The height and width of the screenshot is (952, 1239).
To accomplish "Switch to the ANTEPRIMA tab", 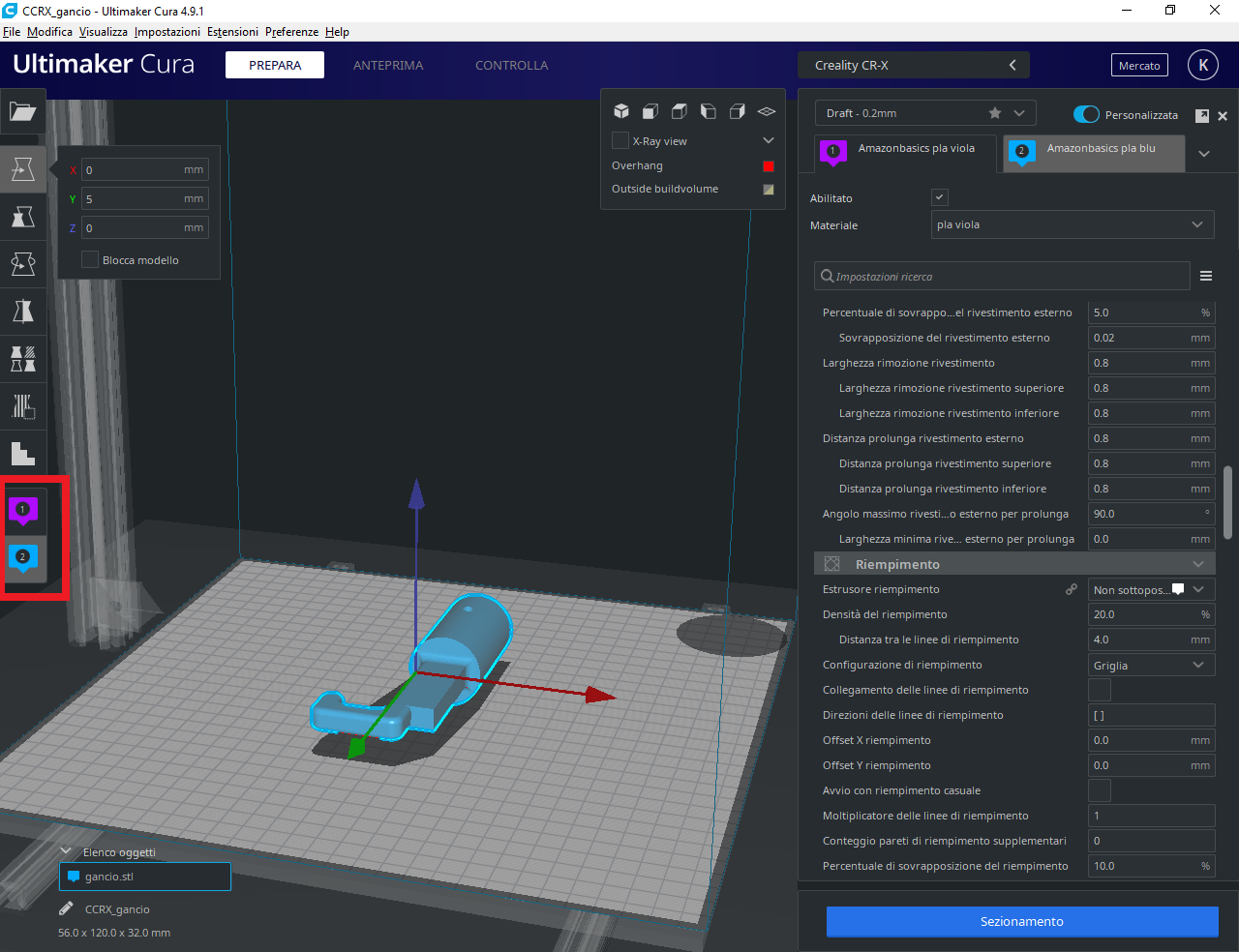I will coord(388,65).
